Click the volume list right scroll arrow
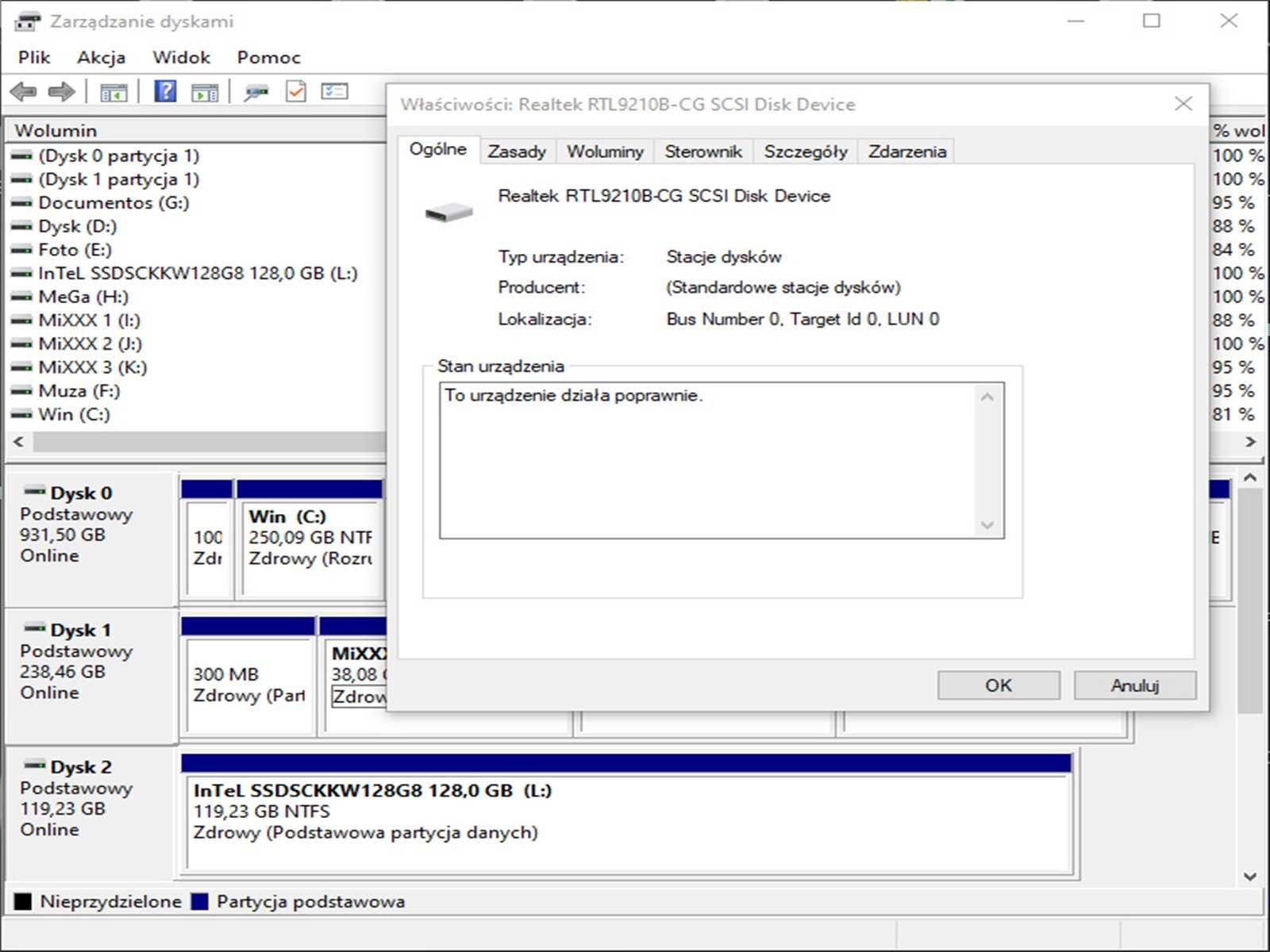The image size is (1270, 952). point(1250,441)
